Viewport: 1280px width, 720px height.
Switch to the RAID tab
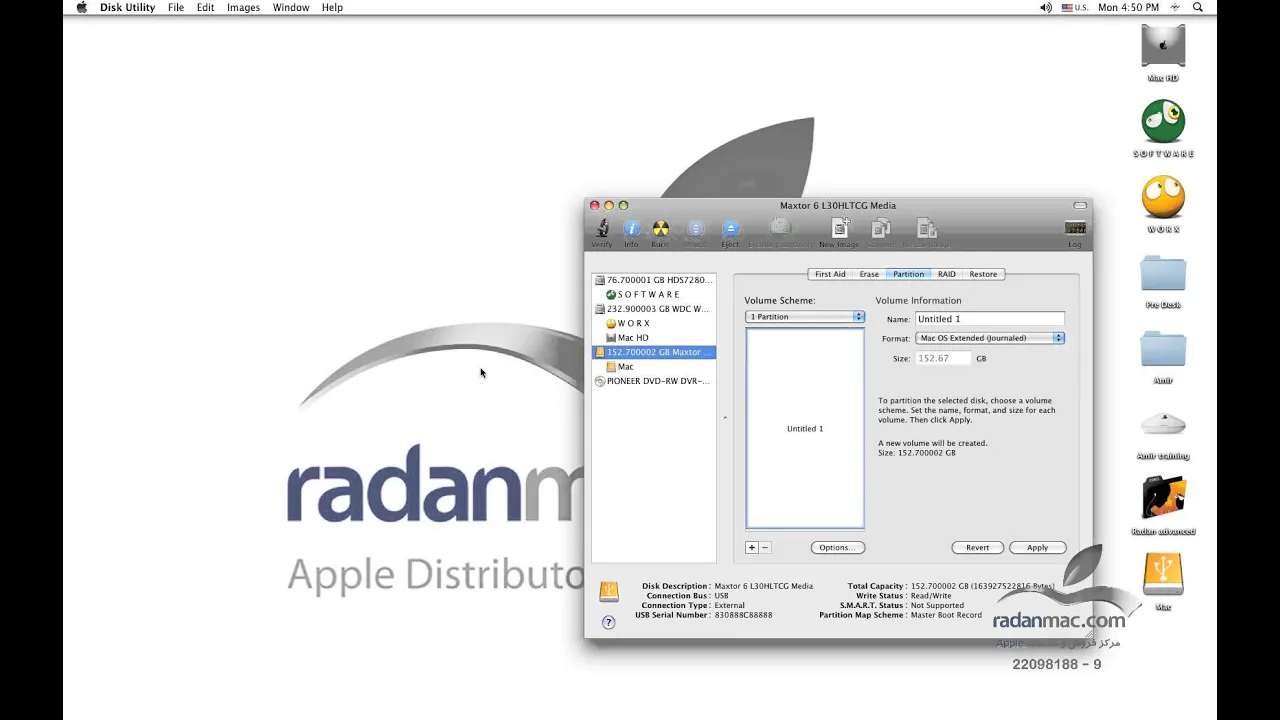click(946, 274)
